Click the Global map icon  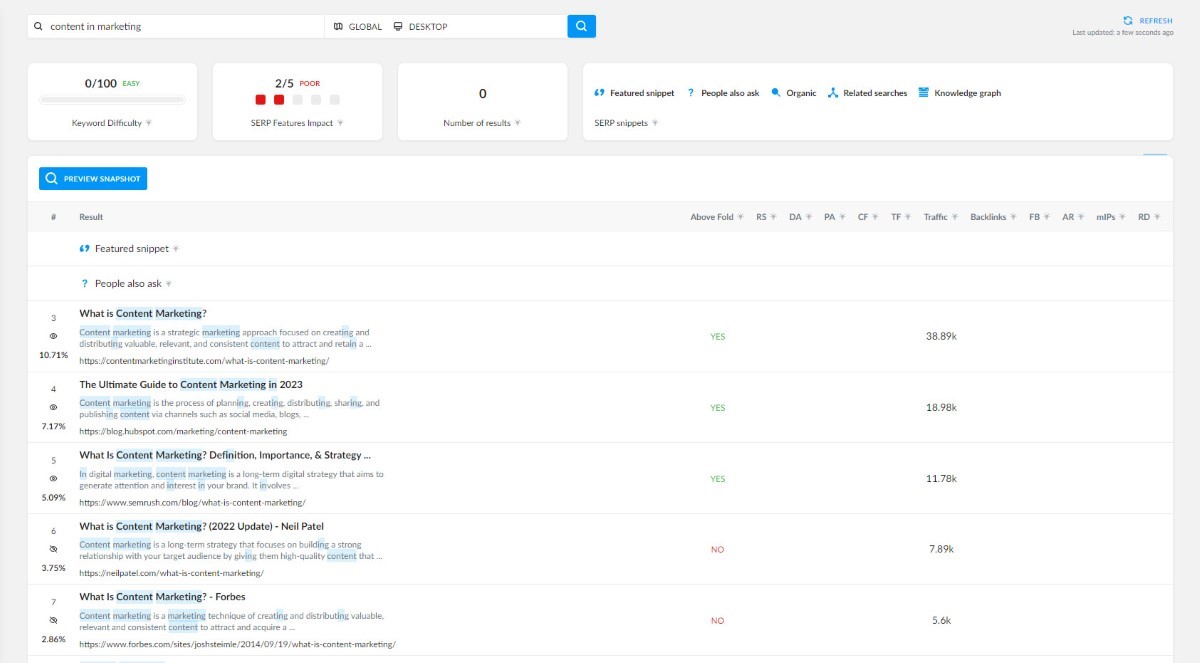[x=338, y=27]
